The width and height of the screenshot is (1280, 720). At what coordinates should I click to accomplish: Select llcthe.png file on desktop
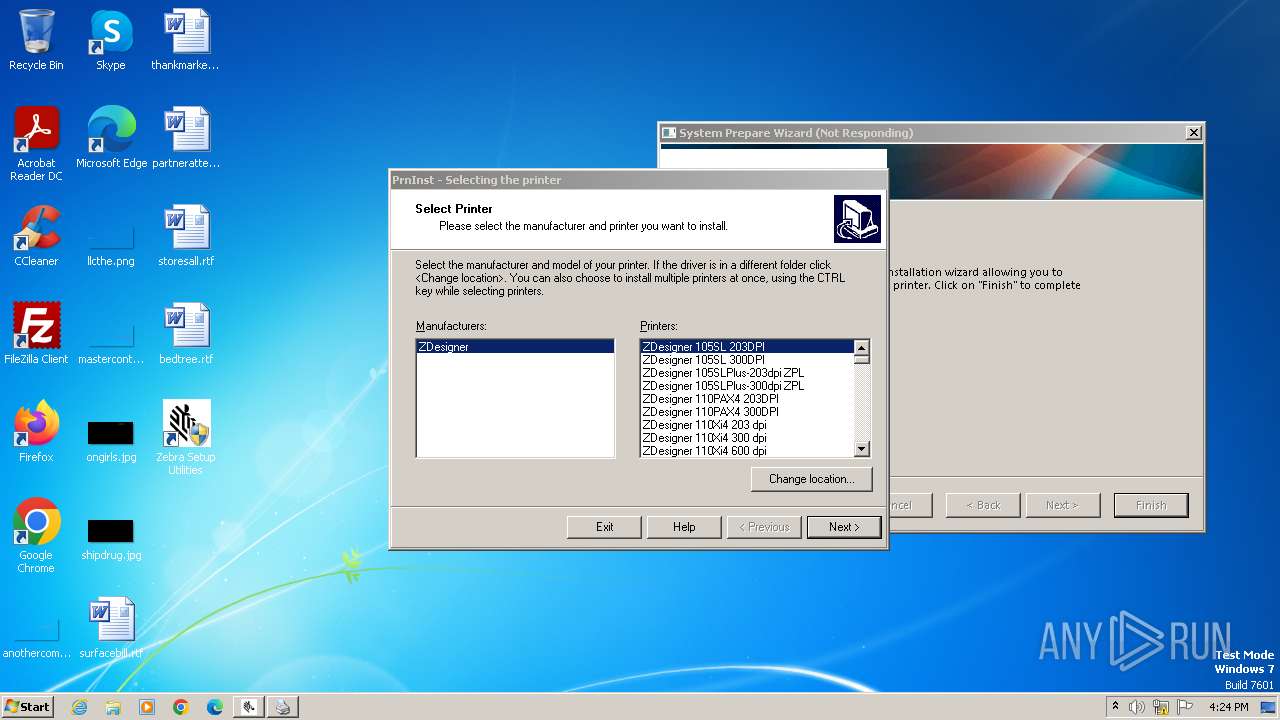111,246
